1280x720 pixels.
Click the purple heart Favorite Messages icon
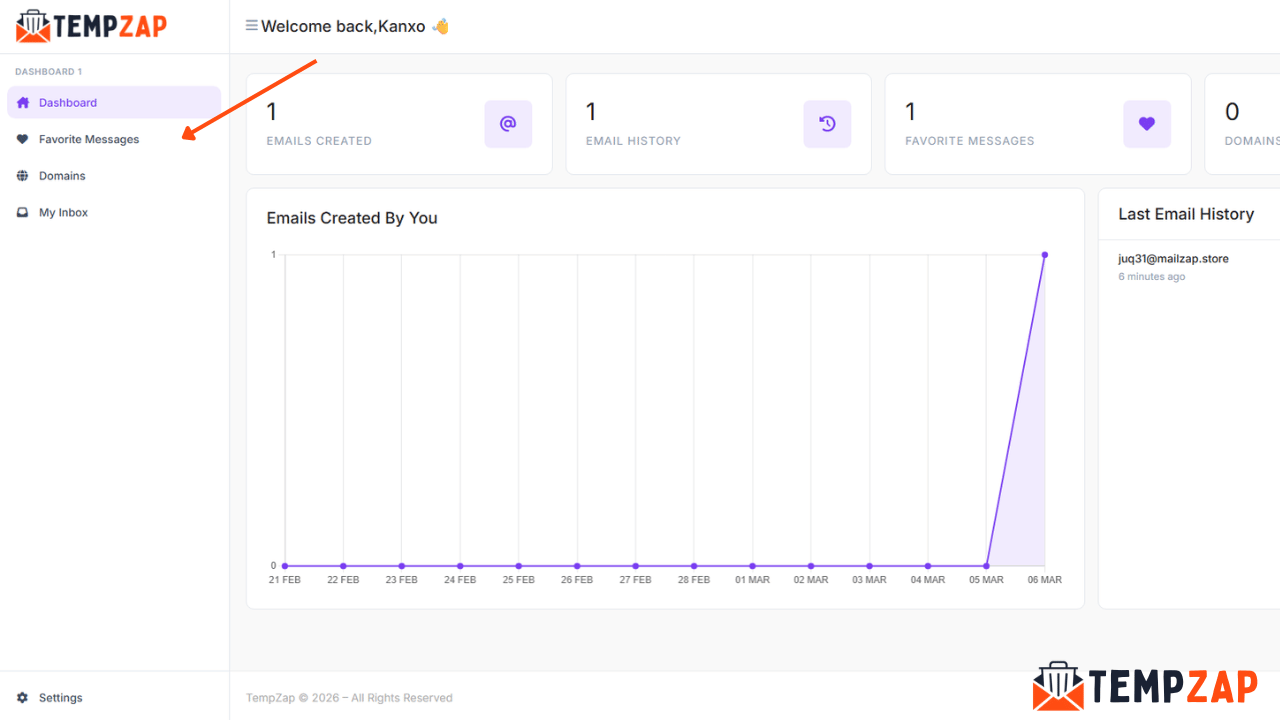1146,124
